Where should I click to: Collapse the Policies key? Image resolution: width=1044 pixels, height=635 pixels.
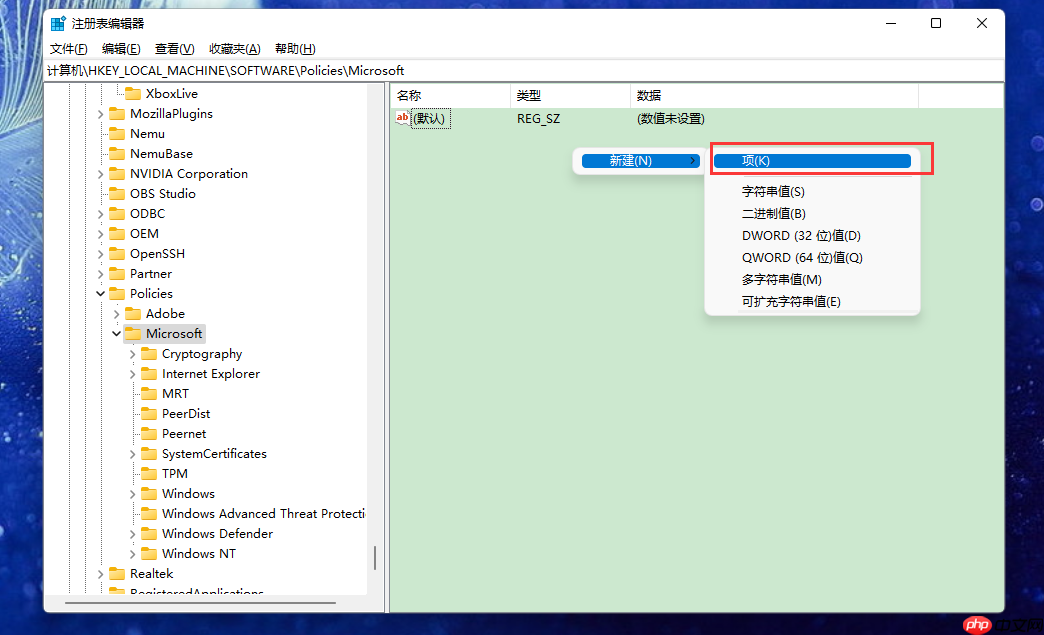click(99, 293)
